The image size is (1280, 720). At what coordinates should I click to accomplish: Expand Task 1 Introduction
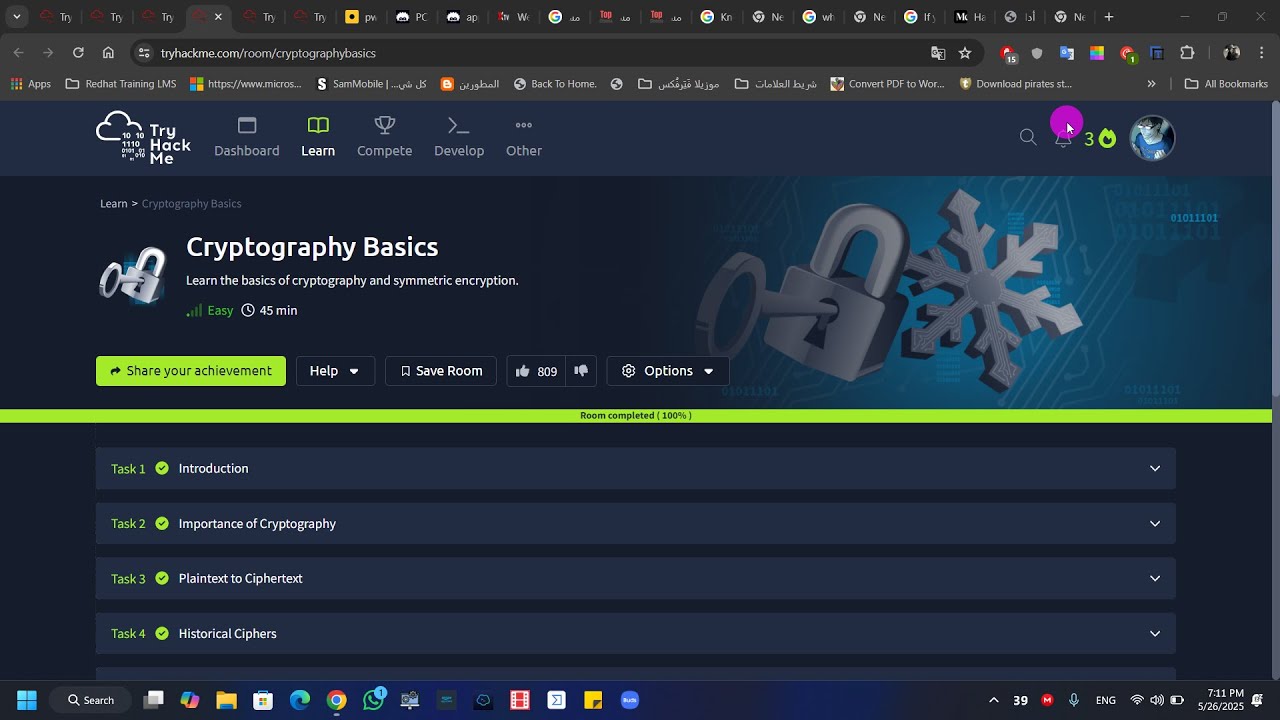point(636,468)
